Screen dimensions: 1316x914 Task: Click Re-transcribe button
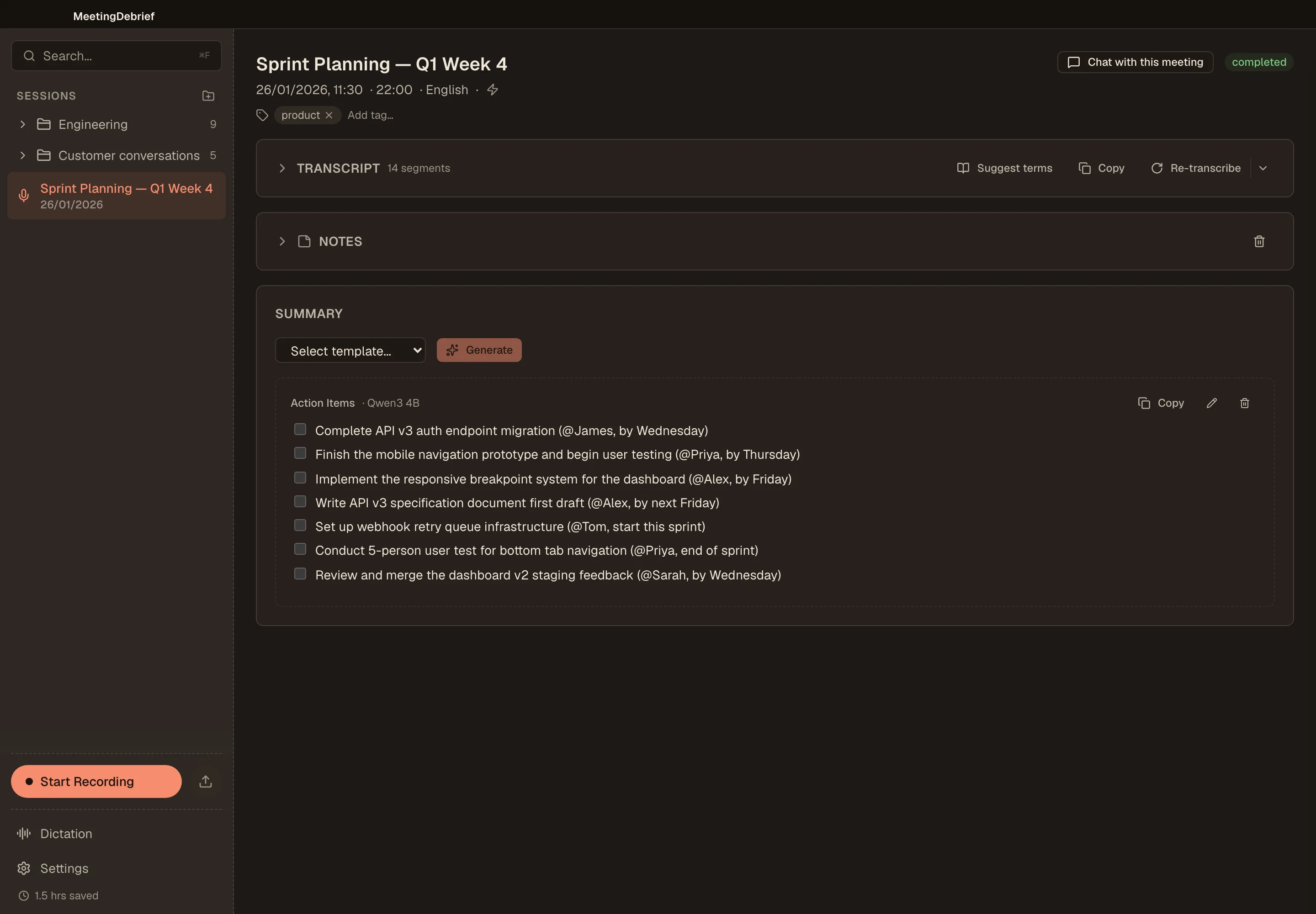1196,168
